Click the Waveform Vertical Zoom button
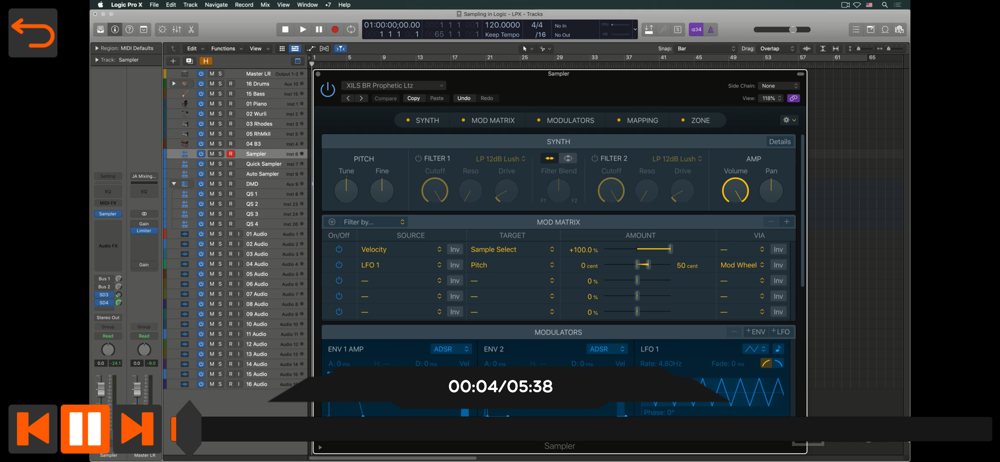 (807, 48)
